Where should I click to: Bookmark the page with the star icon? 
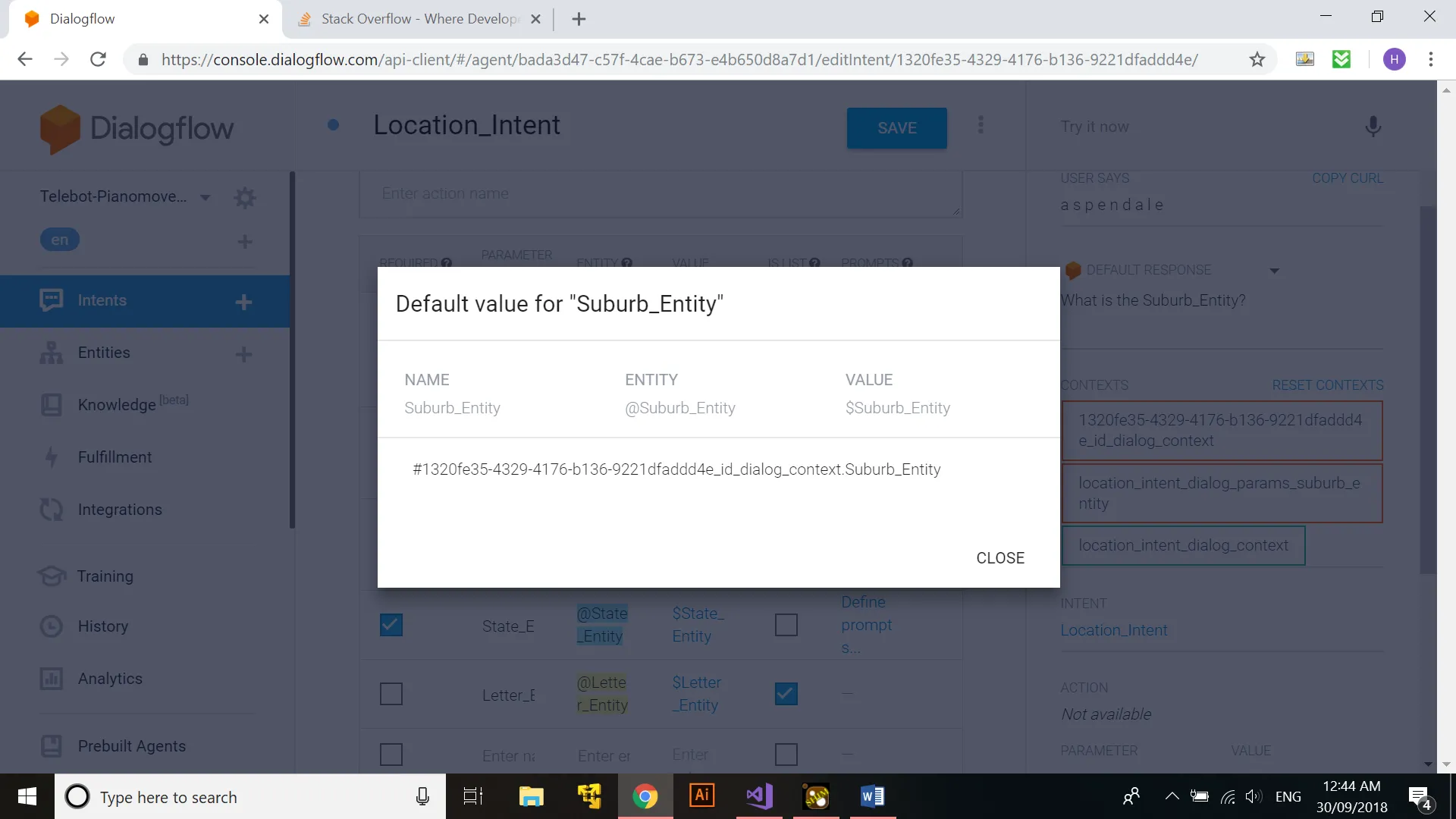1257,59
